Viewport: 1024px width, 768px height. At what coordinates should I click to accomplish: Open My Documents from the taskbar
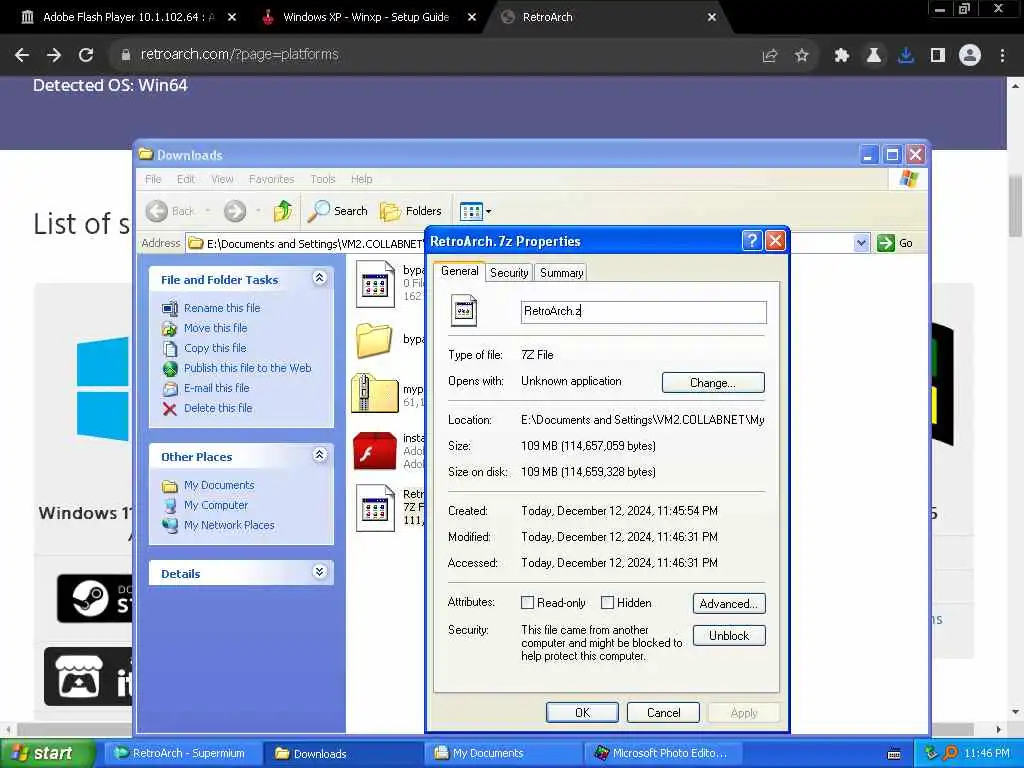click(x=503, y=754)
